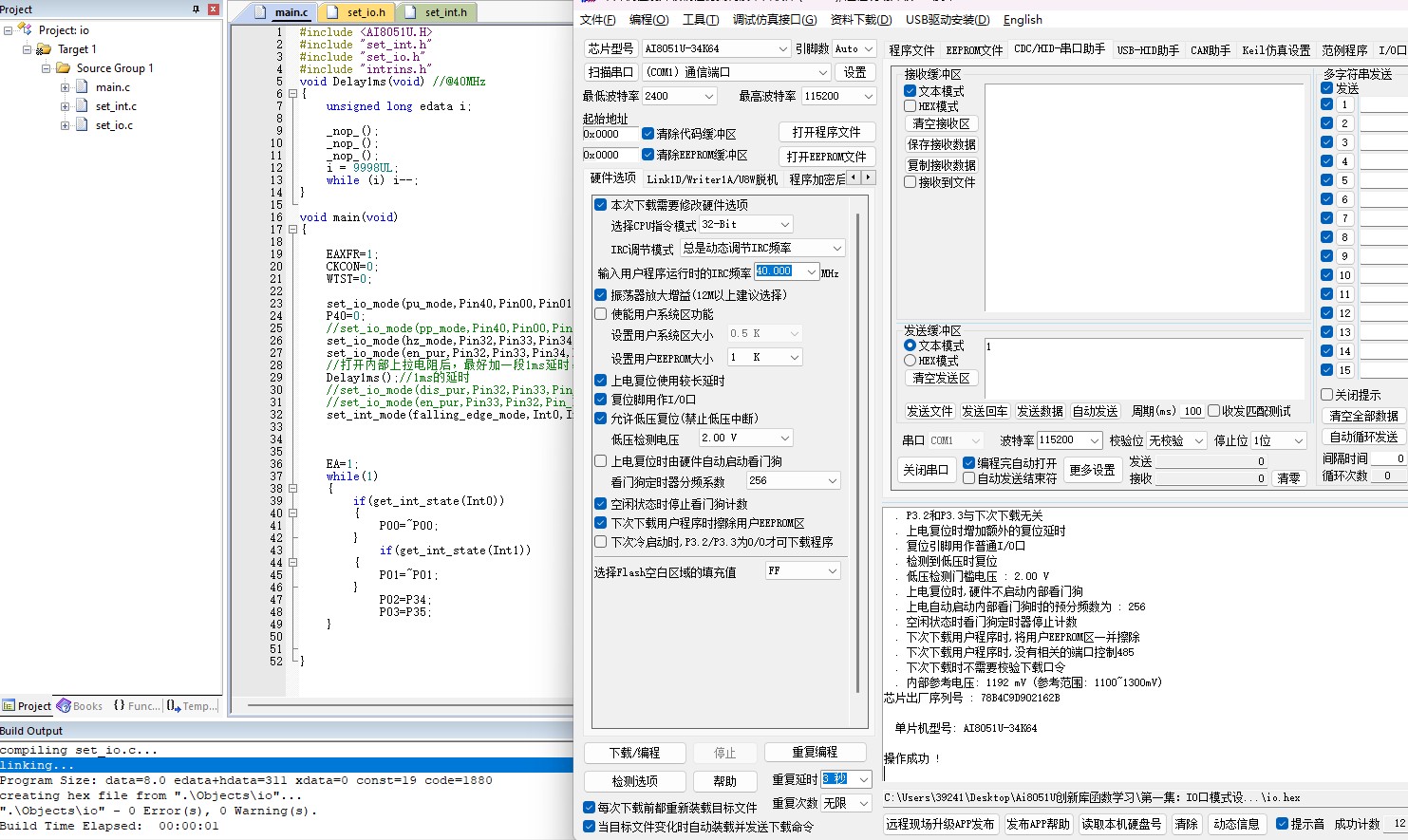The height and width of the screenshot is (840, 1408).
Task: Click the code editor horizontal scrollbar
Action: pos(408,705)
